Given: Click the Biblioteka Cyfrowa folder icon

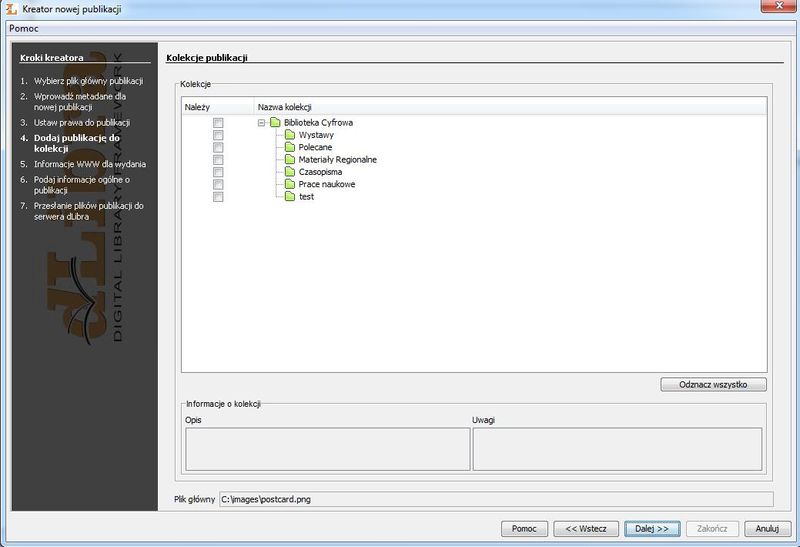Looking at the screenshot, I should 275,123.
